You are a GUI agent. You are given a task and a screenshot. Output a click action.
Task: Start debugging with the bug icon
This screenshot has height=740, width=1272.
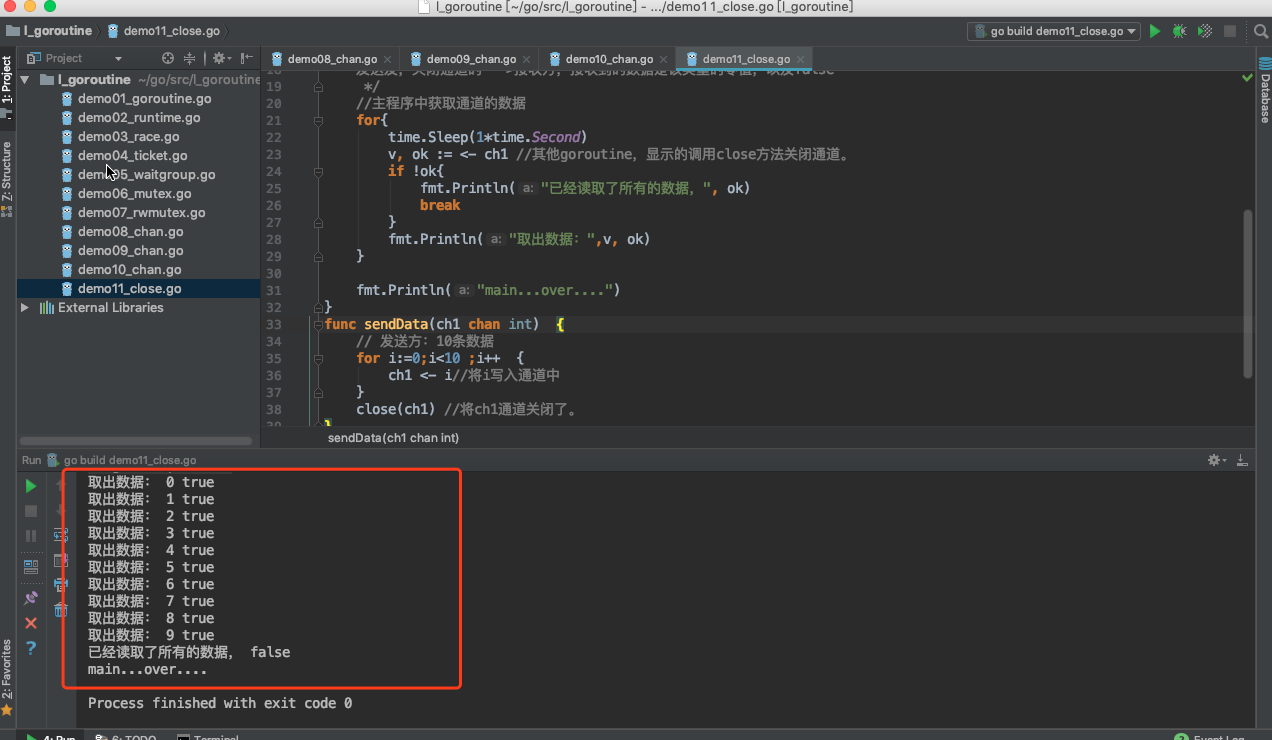coord(1180,31)
